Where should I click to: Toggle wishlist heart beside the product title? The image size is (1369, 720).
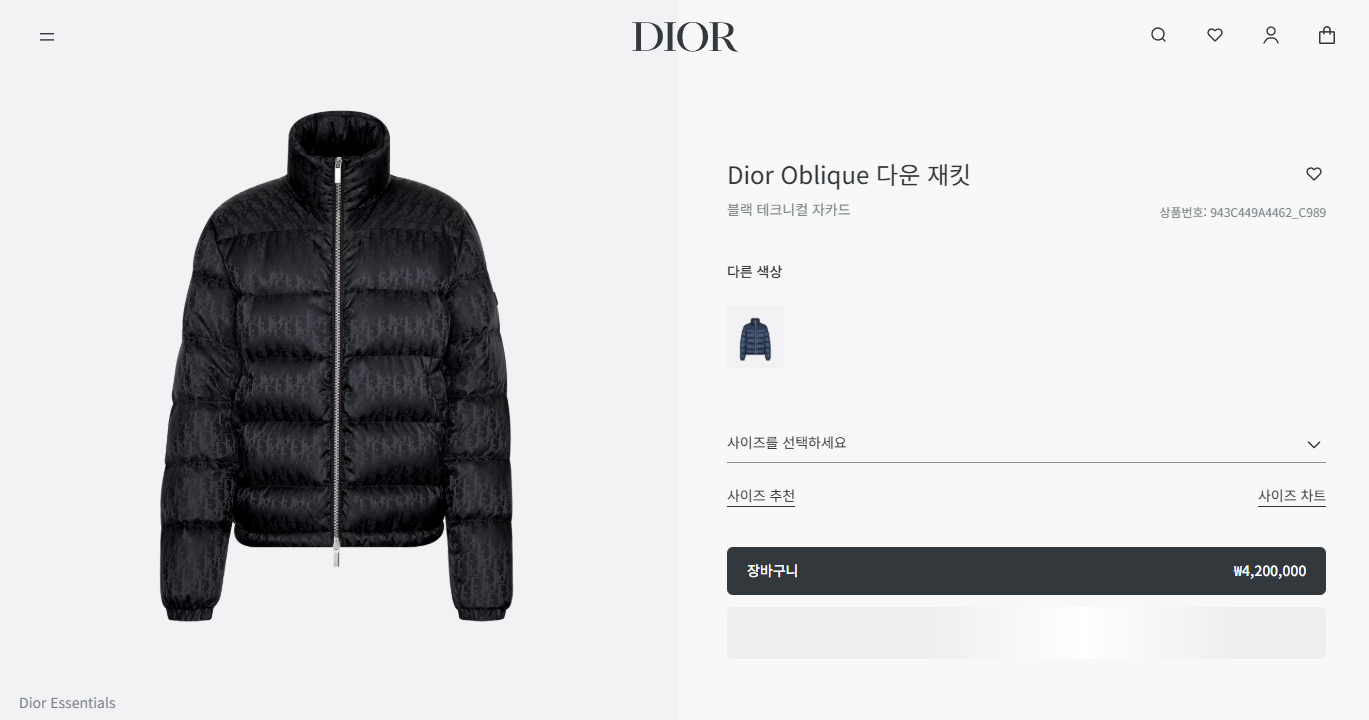[1314, 174]
